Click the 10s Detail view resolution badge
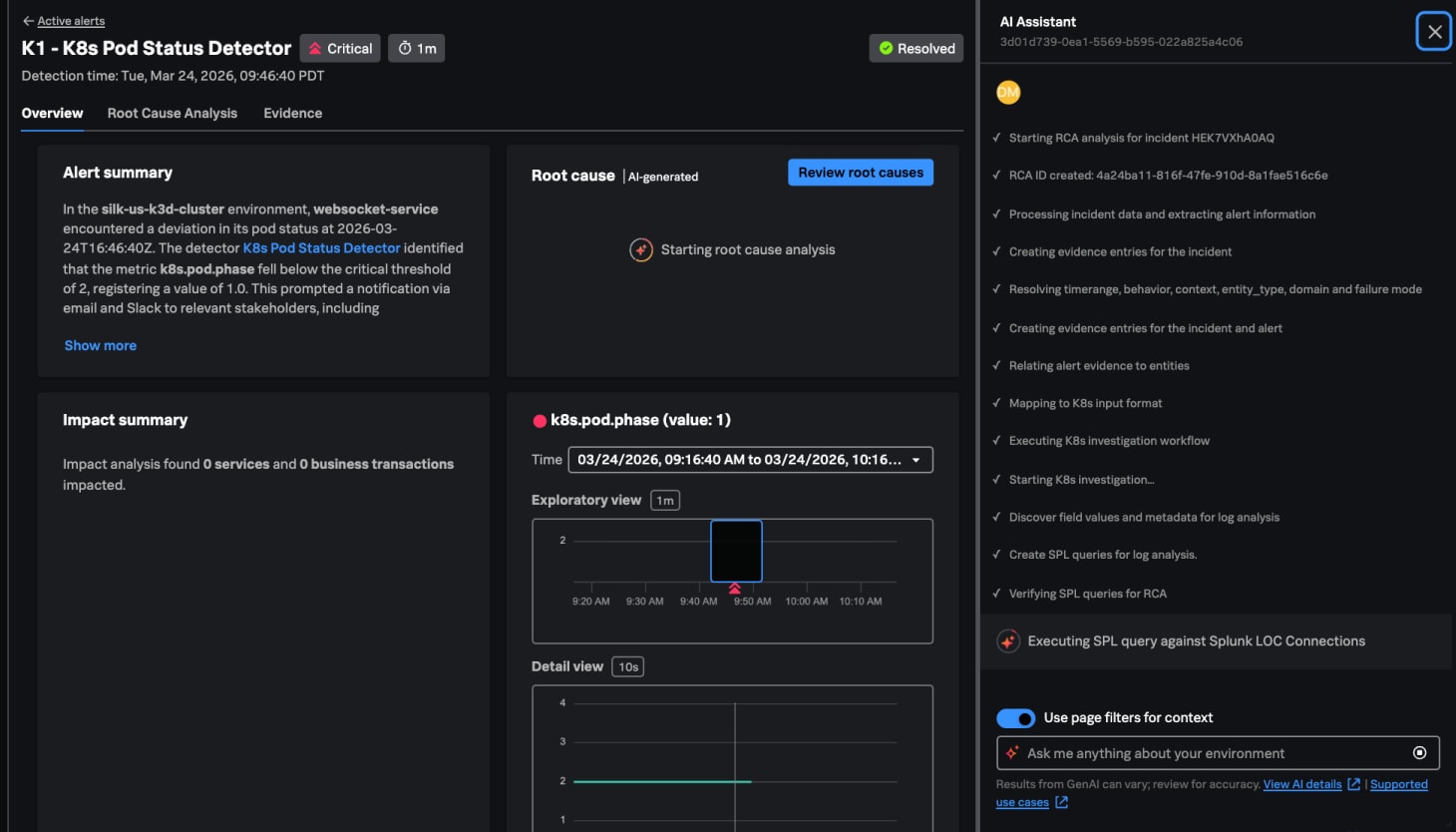The width and height of the screenshot is (1456, 832). click(x=628, y=667)
